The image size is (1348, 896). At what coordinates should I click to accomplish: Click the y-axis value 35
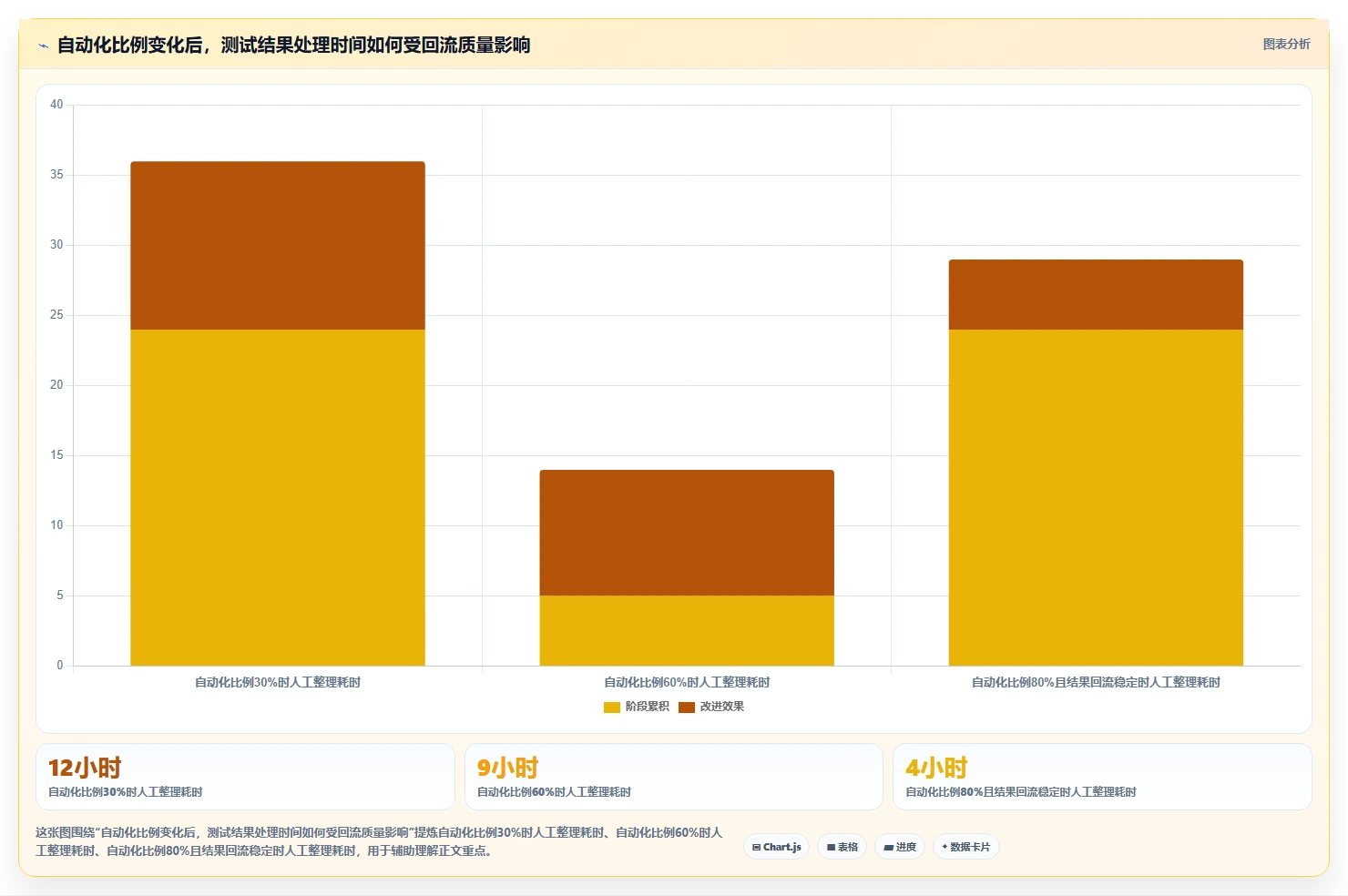click(x=56, y=175)
